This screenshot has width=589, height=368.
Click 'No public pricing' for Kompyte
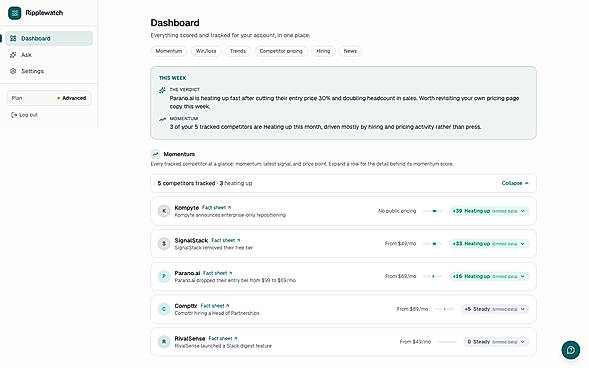pos(397,211)
